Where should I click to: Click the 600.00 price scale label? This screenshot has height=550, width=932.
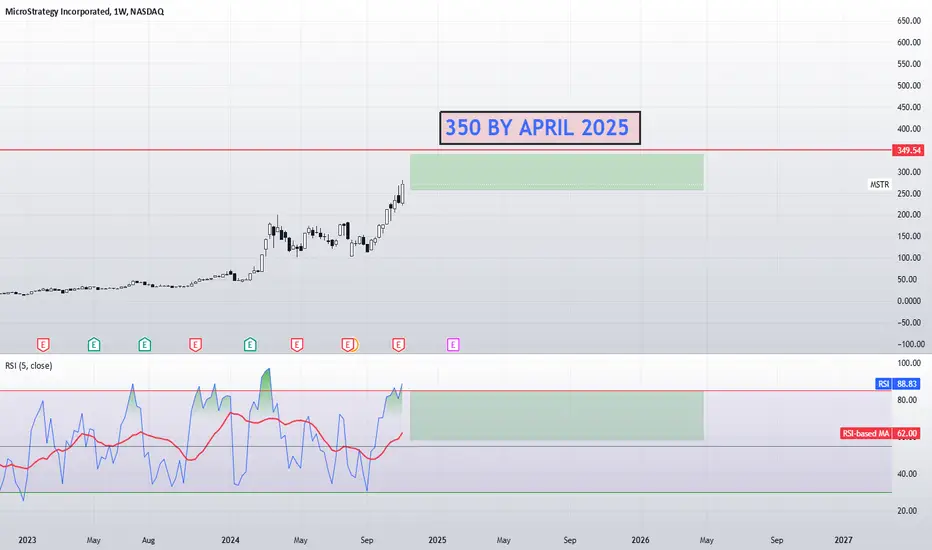click(909, 42)
